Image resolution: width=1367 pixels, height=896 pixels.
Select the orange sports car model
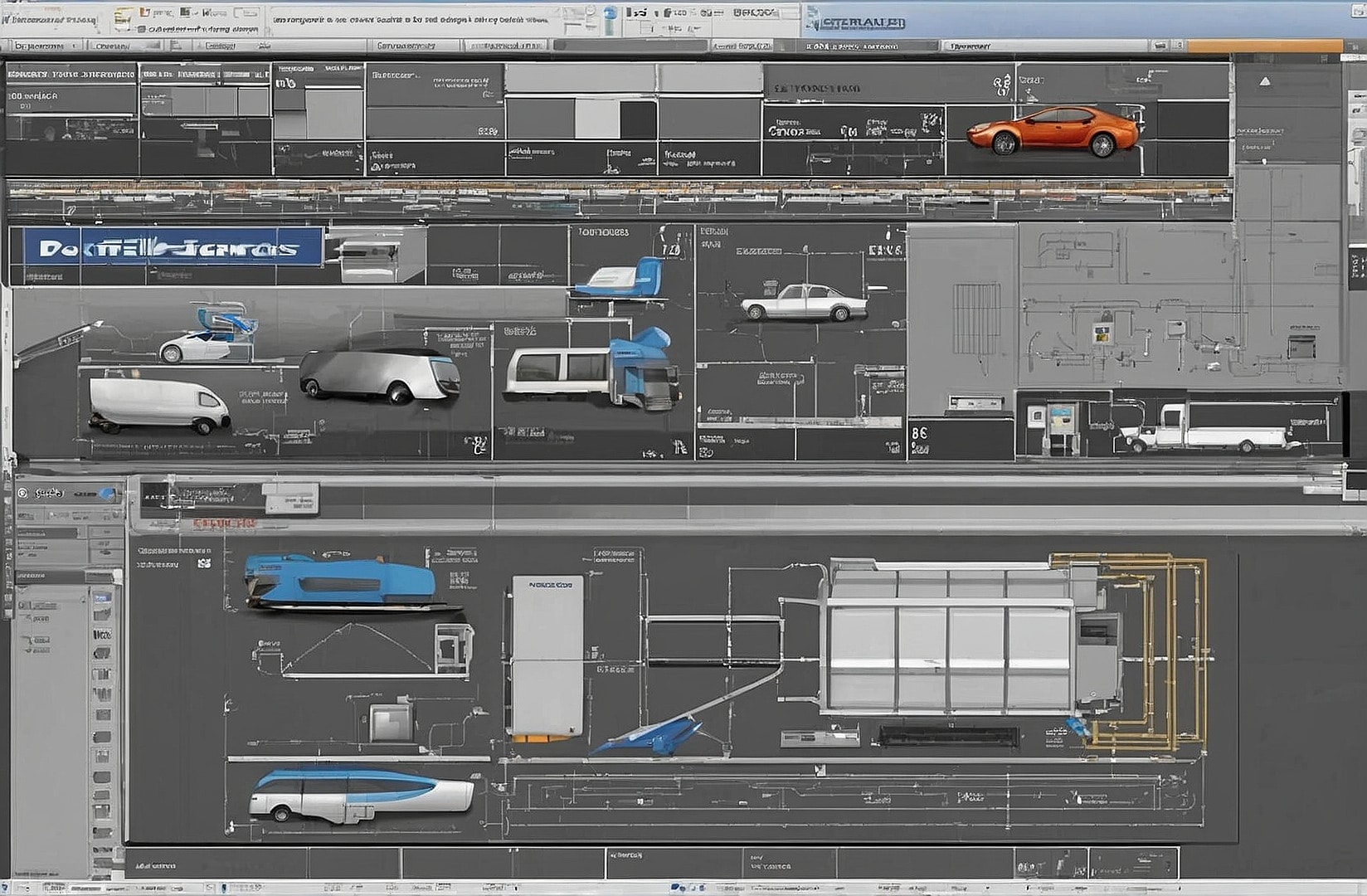tap(1053, 130)
